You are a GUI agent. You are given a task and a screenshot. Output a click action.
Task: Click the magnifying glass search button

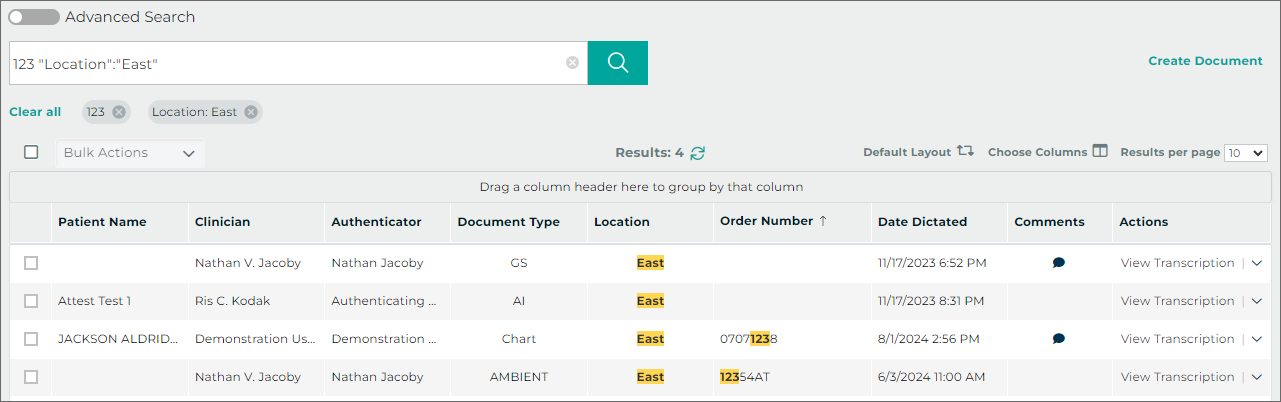[x=617, y=63]
